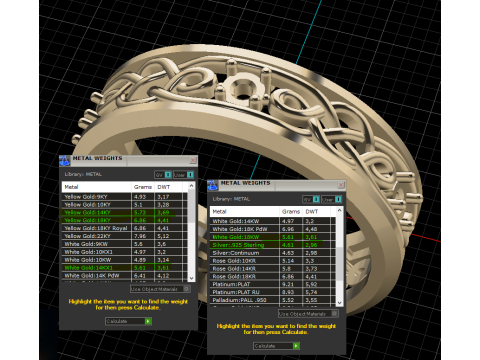Sort by Grams column in Yellow Gold window
Screen dimensions: 480x360
point(143,187)
